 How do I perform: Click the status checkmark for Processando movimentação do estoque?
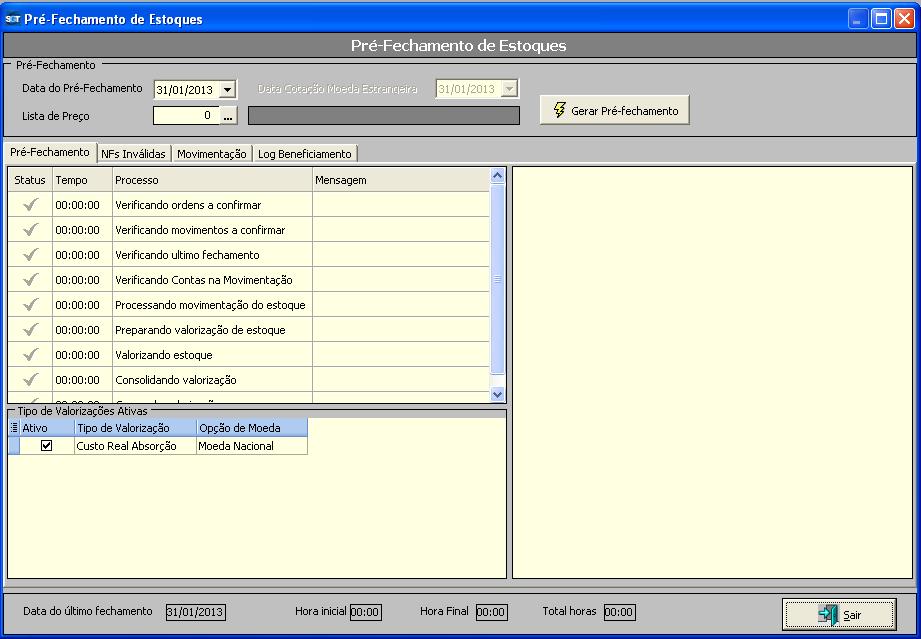coord(30,304)
